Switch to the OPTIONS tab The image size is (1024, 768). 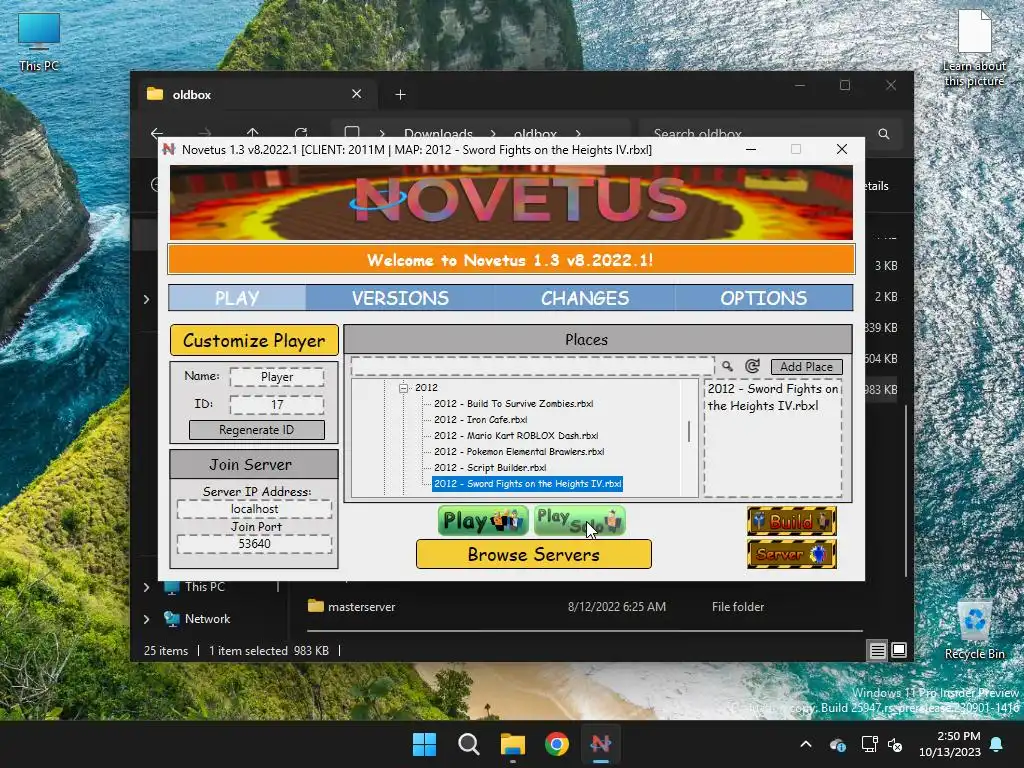tap(763, 298)
